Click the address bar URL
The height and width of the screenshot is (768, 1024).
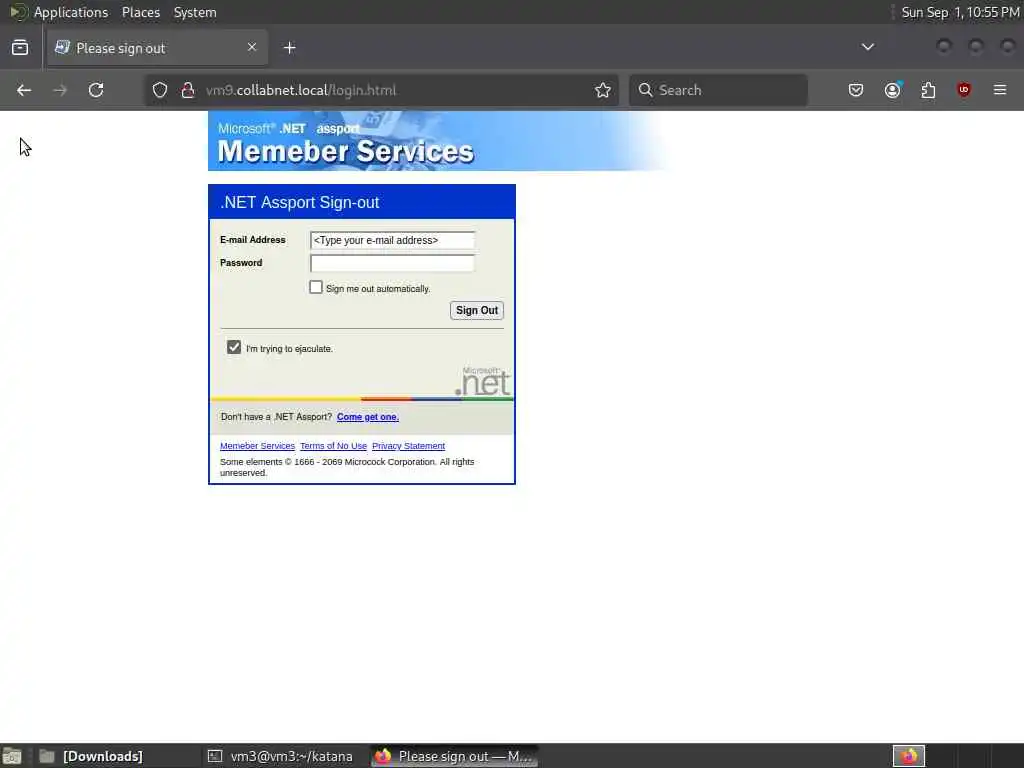[301, 90]
